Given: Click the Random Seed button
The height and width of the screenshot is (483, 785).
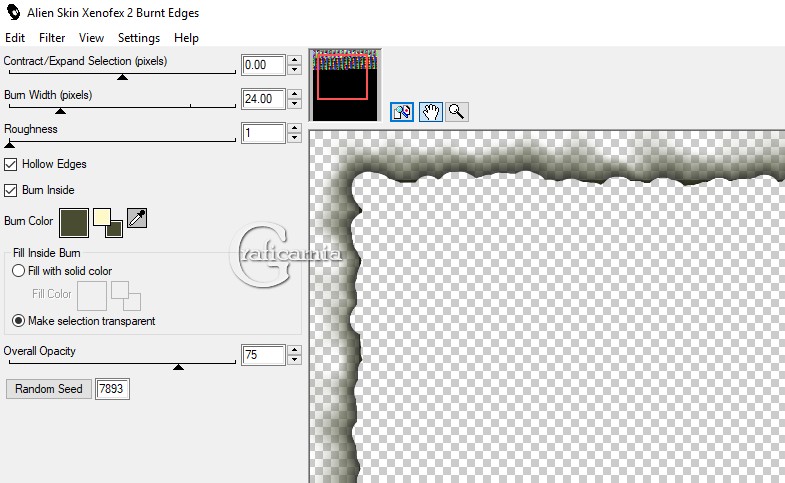Looking at the screenshot, I should [x=49, y=389].
